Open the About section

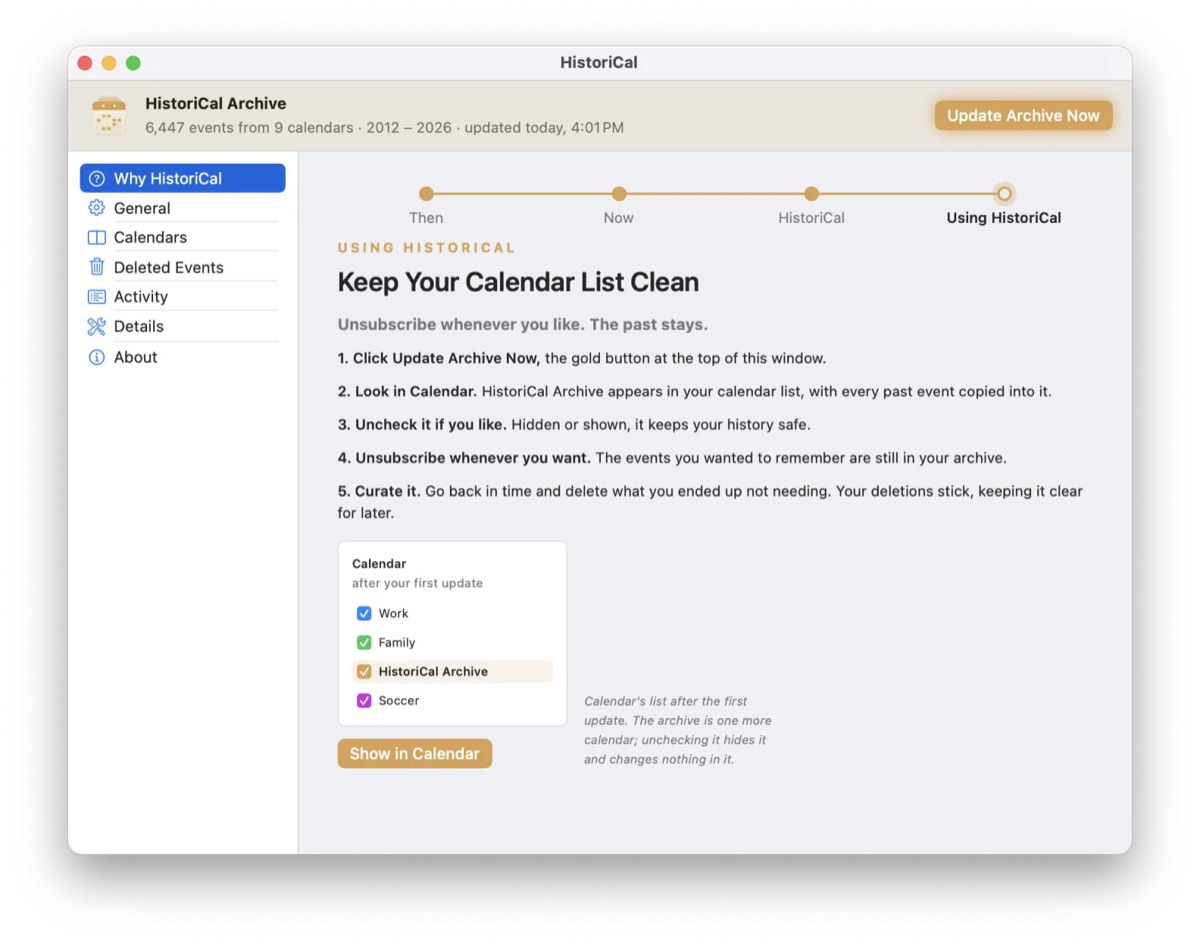point(183,357)
